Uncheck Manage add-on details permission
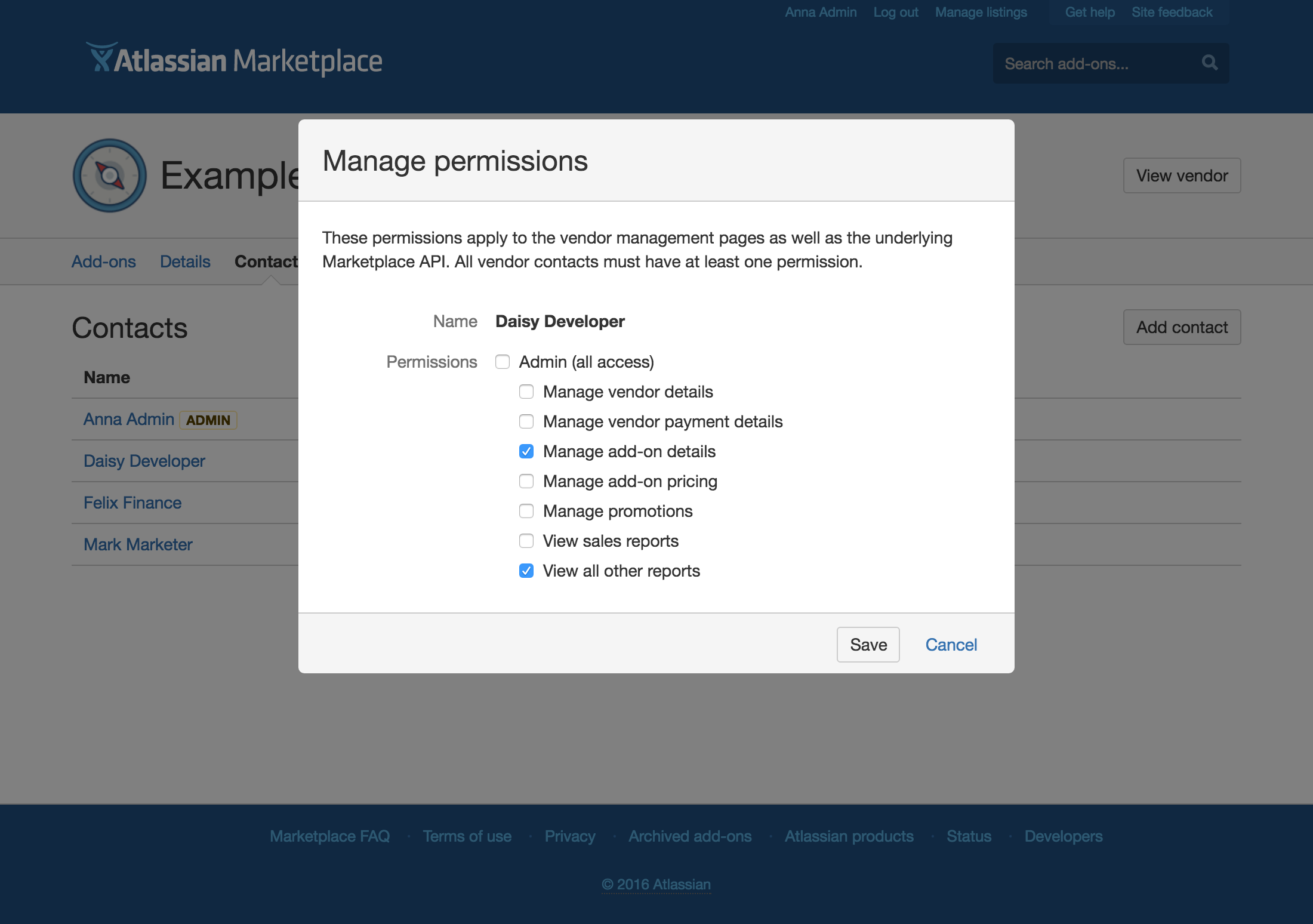The height and width of the screenshot is (924, 1313). (526, 451)
